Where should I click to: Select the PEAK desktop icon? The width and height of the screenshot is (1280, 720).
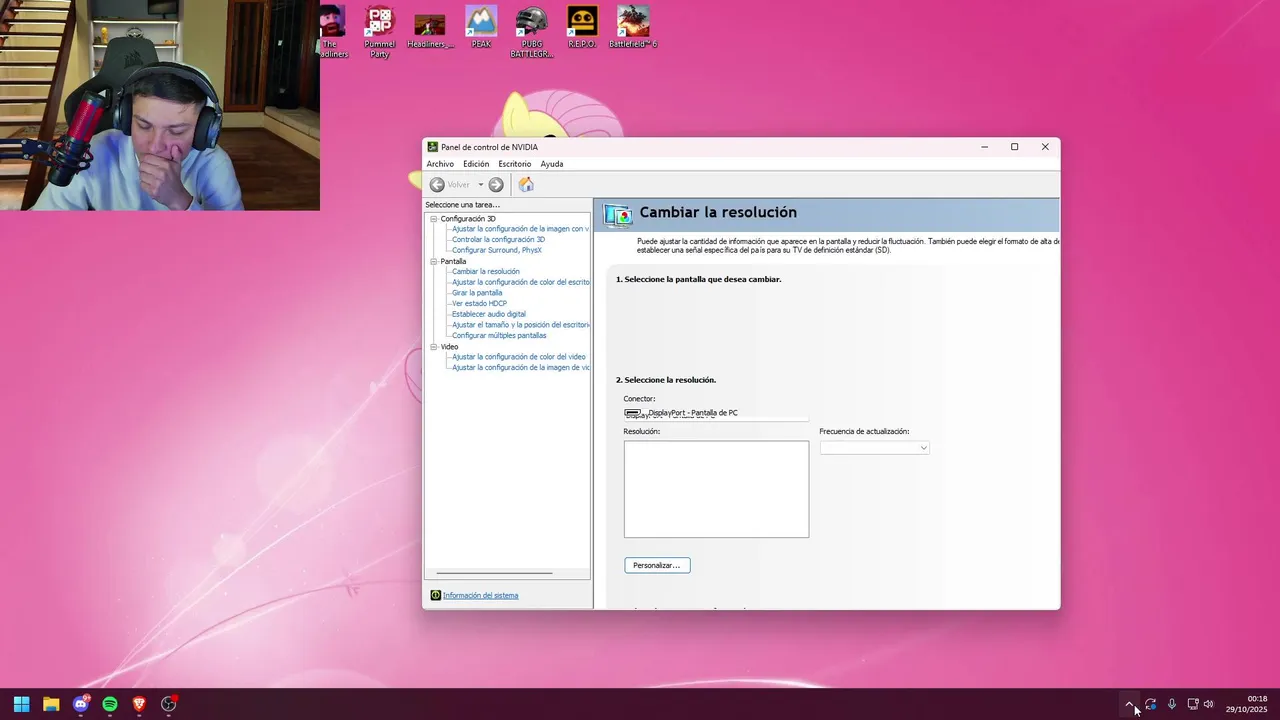coord(481,28)
